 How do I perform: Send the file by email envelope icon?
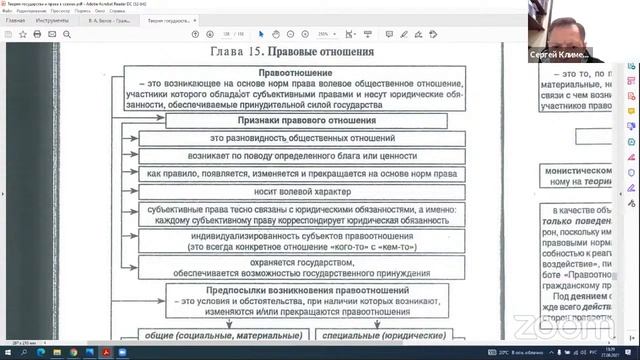52,35
